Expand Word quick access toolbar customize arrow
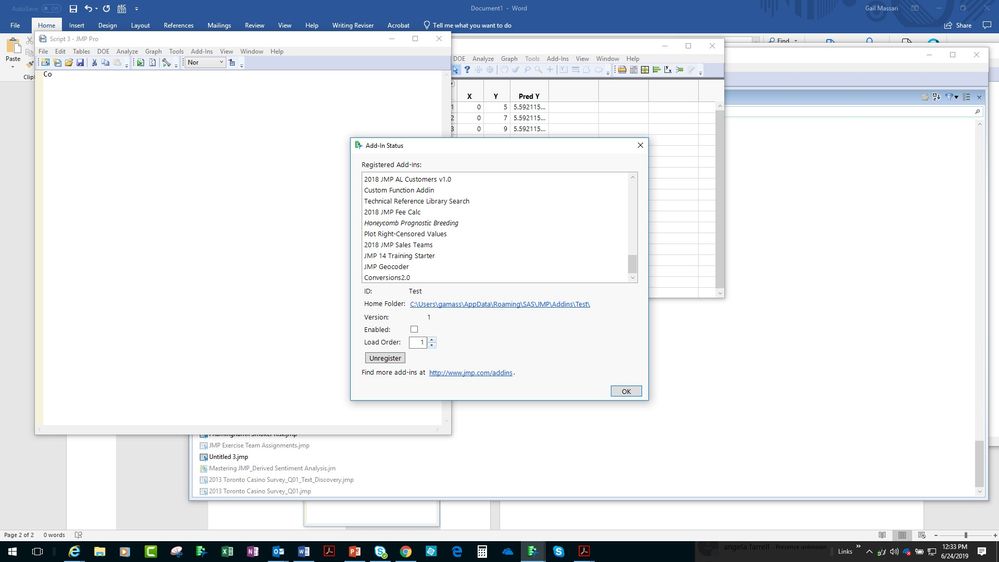The image size is (999, 562). tap(136, 8)
